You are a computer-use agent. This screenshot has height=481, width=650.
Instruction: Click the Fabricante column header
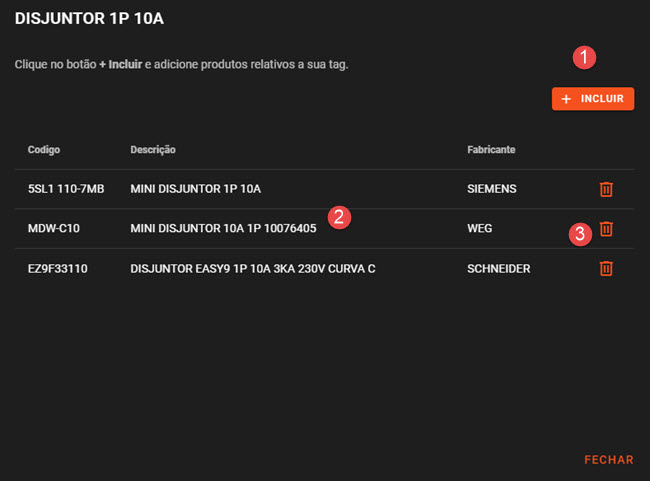tap(491, 150)
